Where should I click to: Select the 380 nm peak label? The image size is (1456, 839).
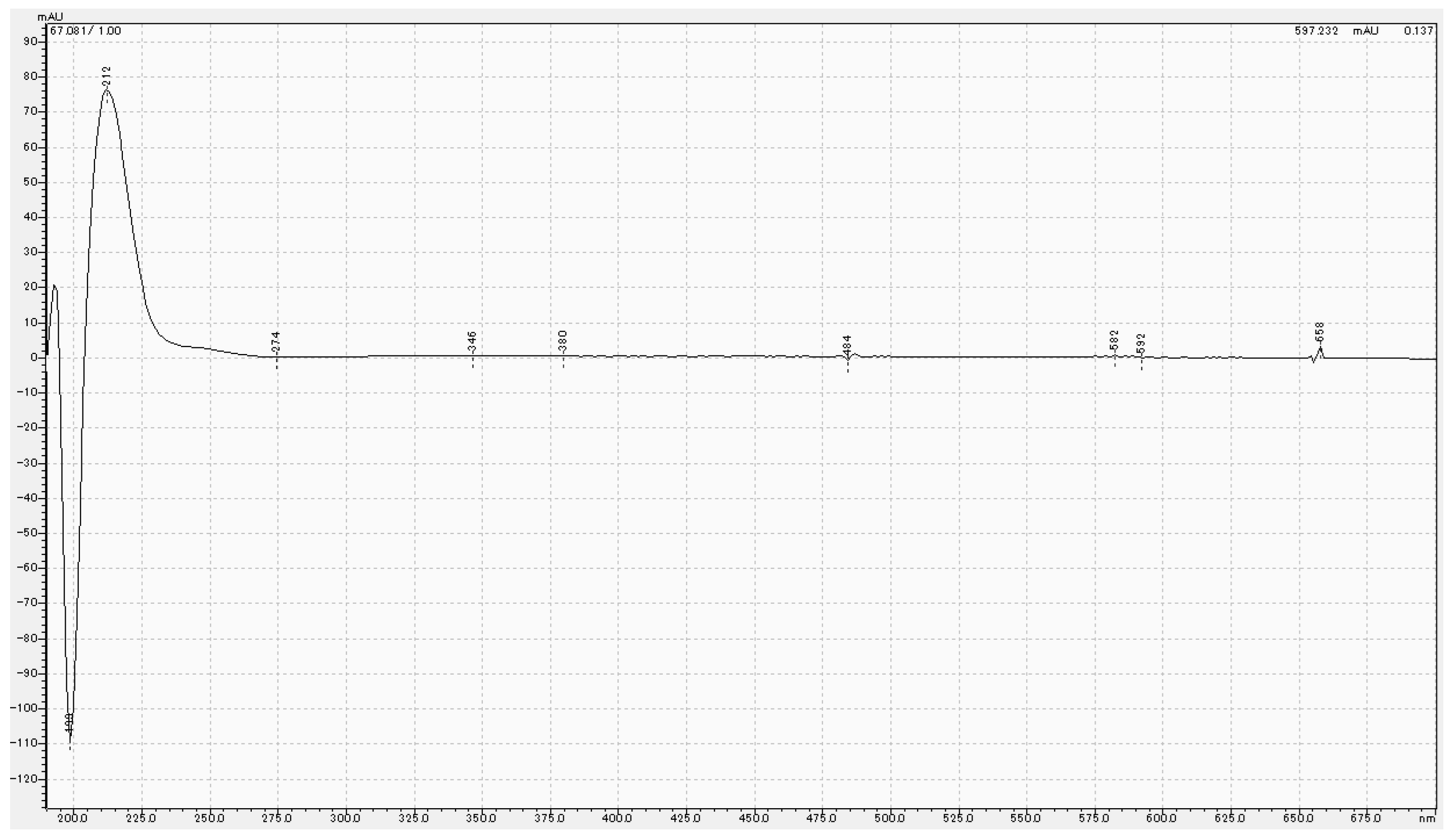click(x=563, y=341)
